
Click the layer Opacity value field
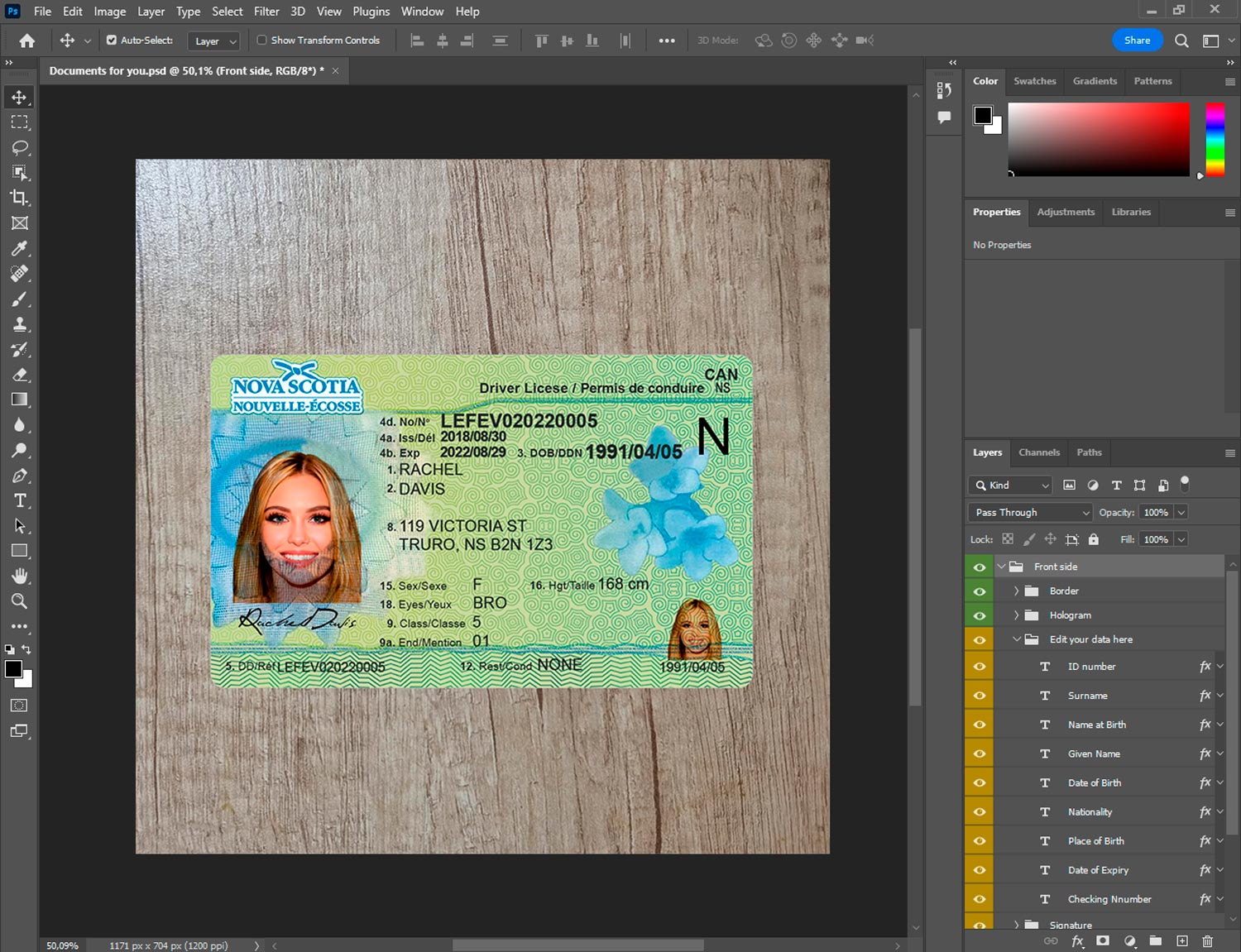pyautogui.click(x=1156, y=513)
